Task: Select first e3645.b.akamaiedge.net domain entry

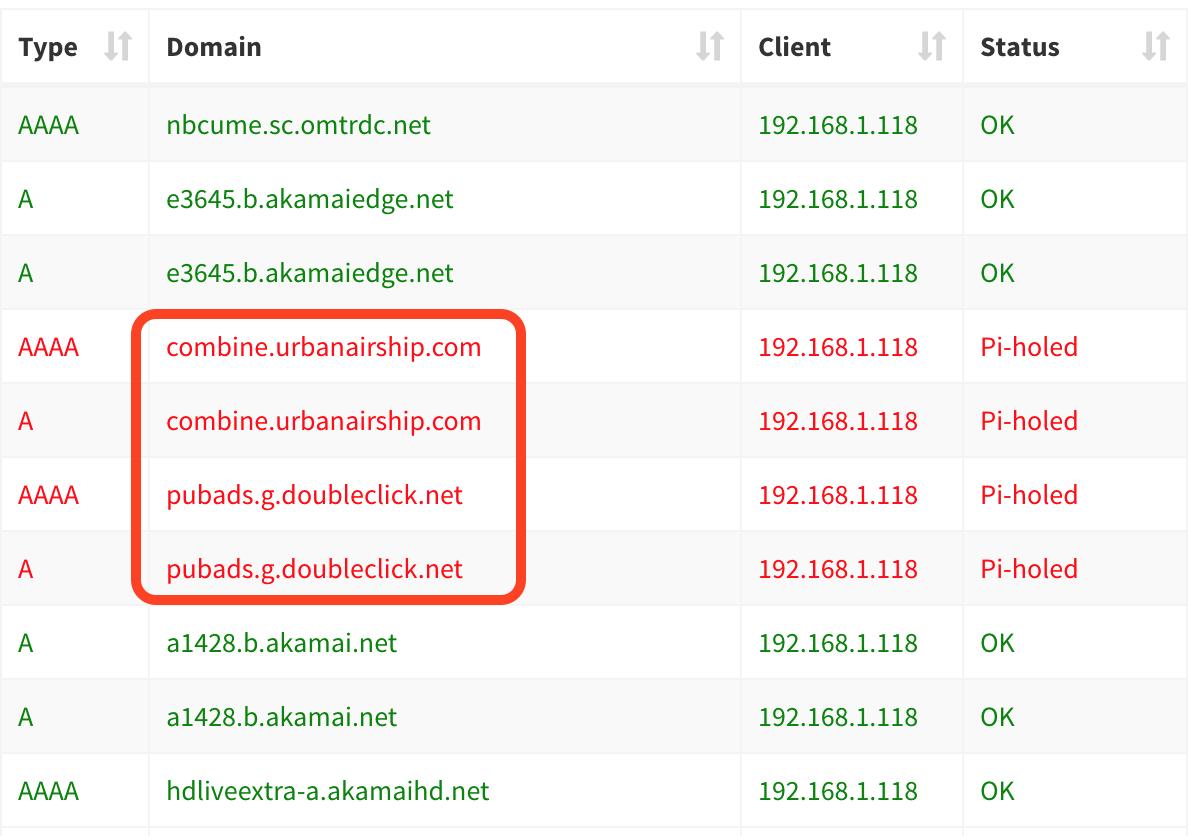Action: 310,199
